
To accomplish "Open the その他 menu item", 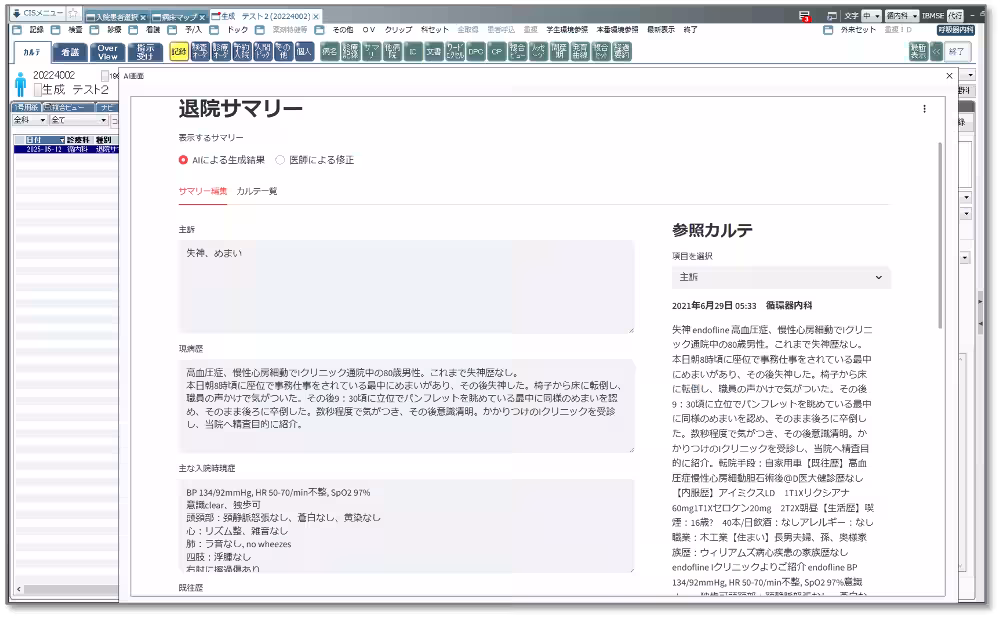I will pyautogui.click(x=340, y=30).
